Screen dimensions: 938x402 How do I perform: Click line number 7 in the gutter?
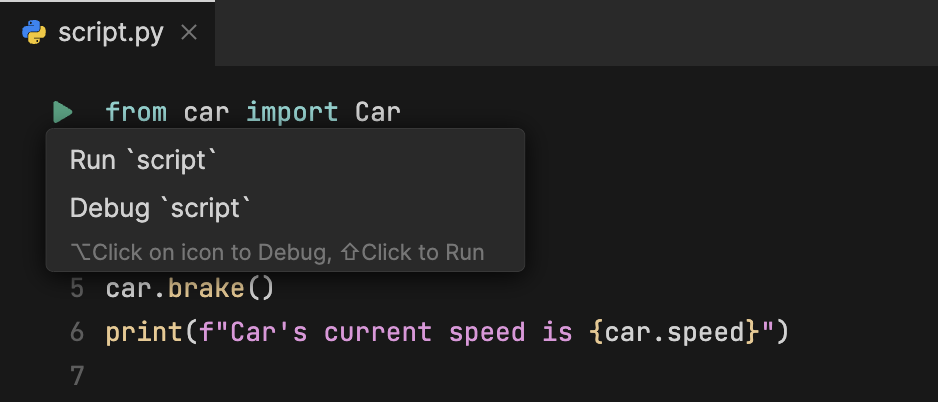click(x=78, y=375)
